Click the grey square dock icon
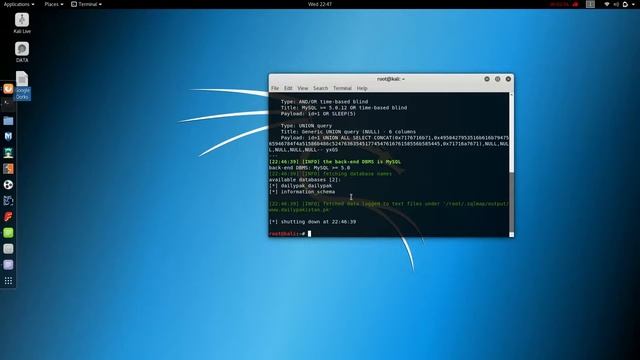This screenshot has height=360, width=640. tap(8, 249)
